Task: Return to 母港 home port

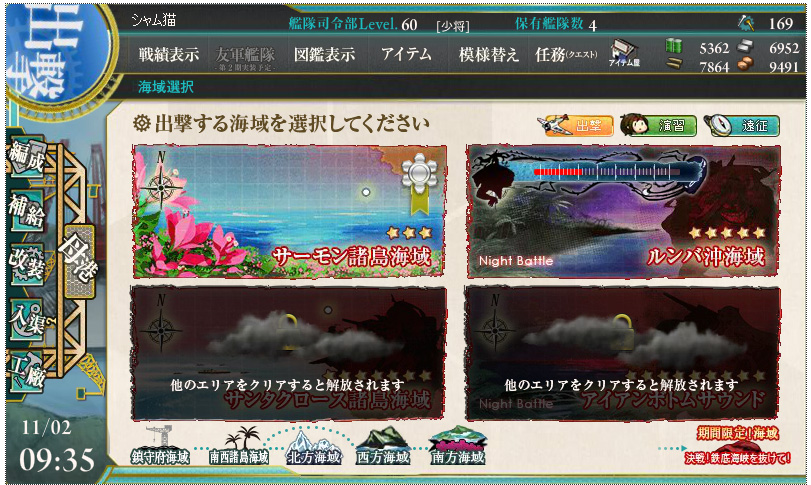Action: [78, 261]
